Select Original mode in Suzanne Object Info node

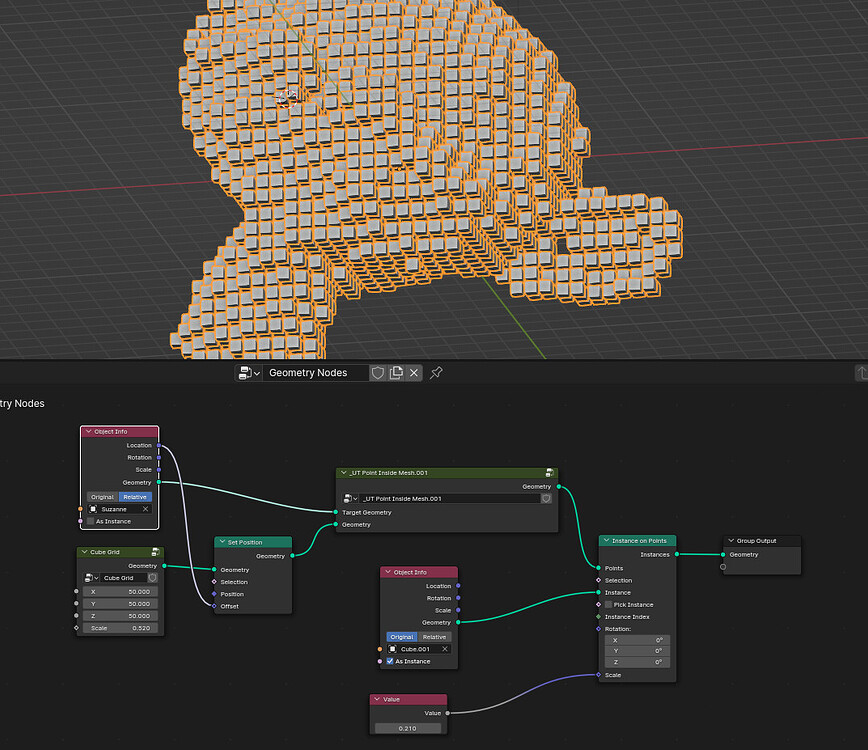(102, 497)
